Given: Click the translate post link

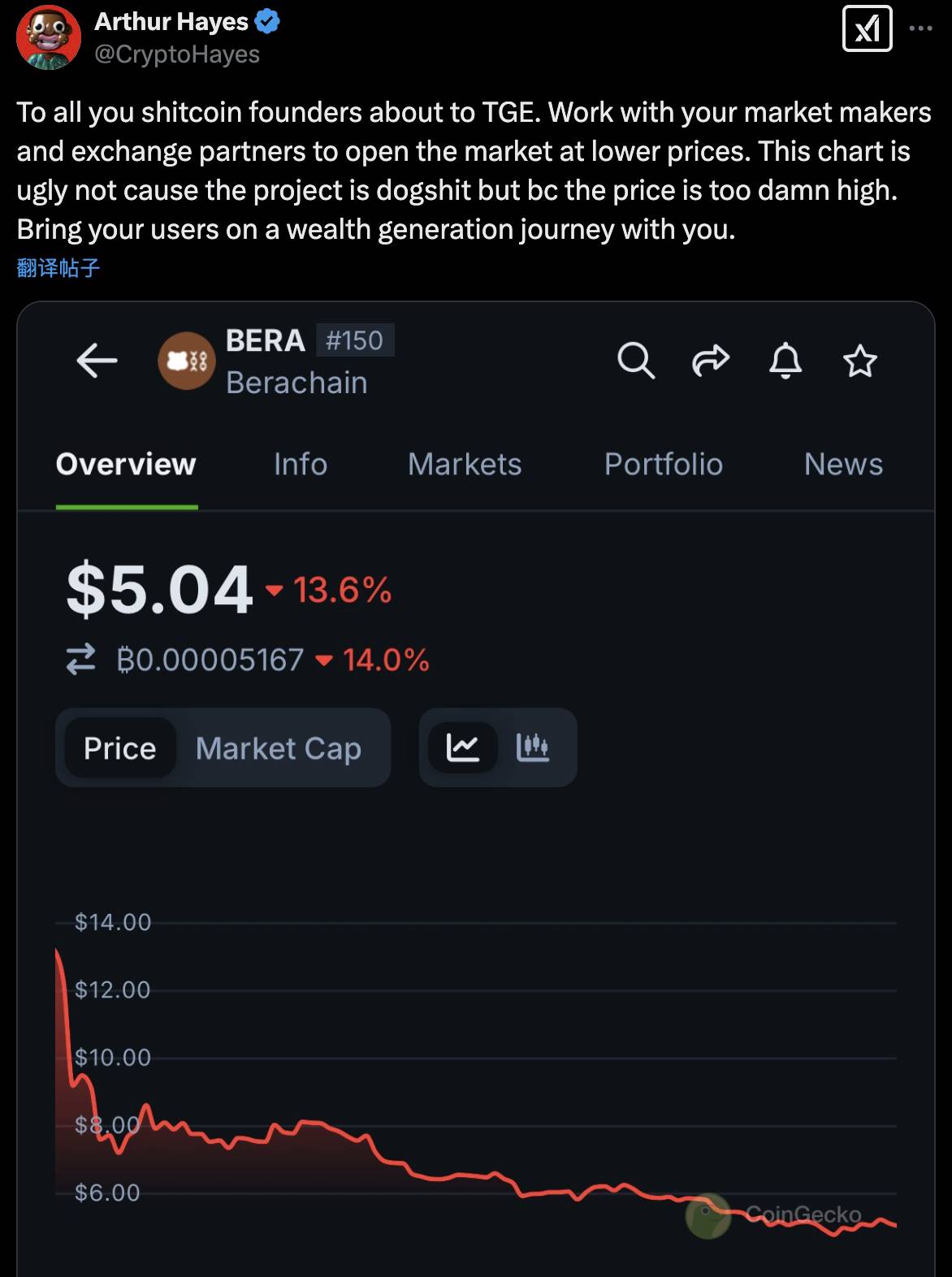Looking at the screenshot, I should pyautogui.click(x=58, y=268).
